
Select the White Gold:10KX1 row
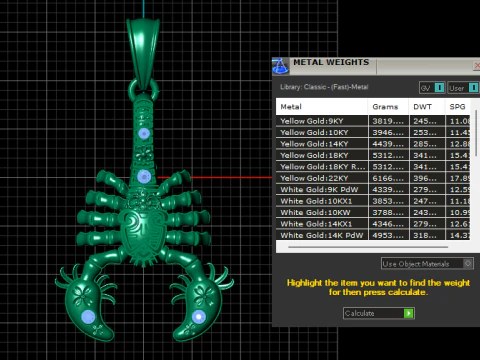(x=373, y=201)
